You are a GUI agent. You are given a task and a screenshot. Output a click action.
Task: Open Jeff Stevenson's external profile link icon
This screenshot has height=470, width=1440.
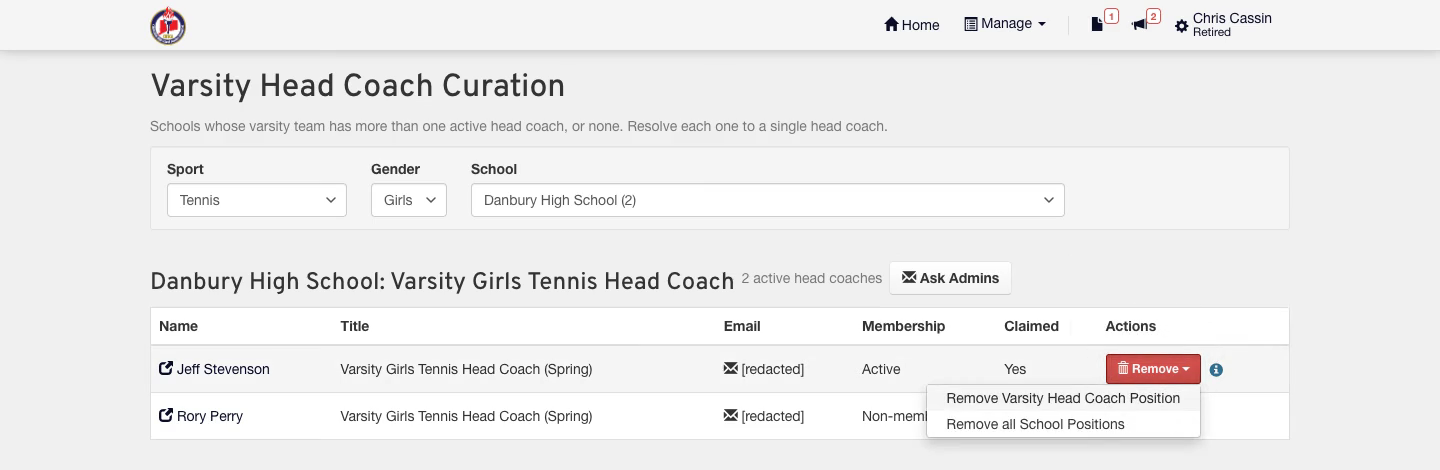166,369
